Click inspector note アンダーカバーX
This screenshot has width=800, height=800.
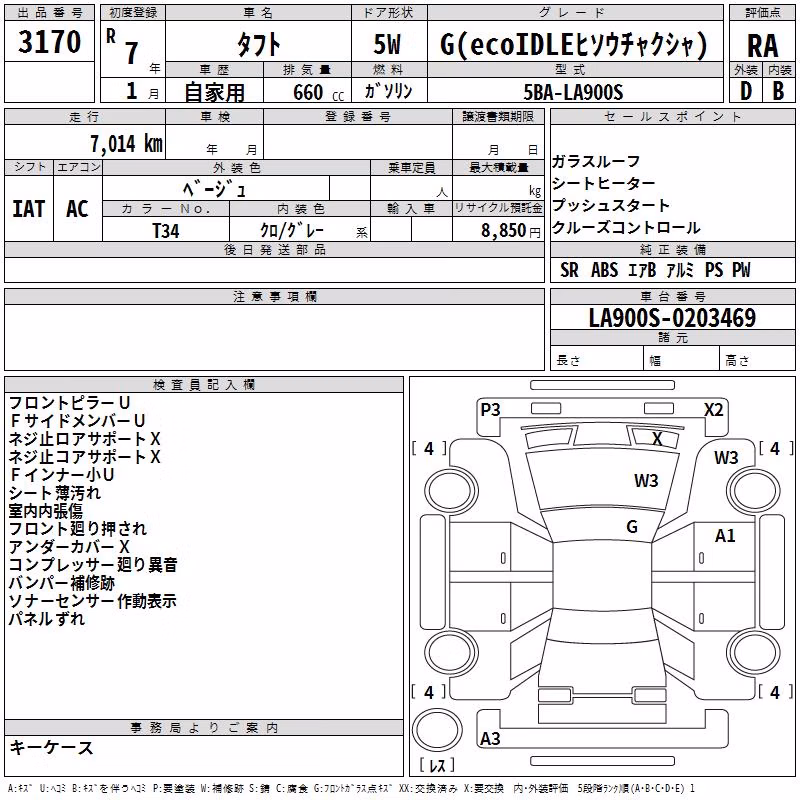pyautogui.click(x=69, y=547)
